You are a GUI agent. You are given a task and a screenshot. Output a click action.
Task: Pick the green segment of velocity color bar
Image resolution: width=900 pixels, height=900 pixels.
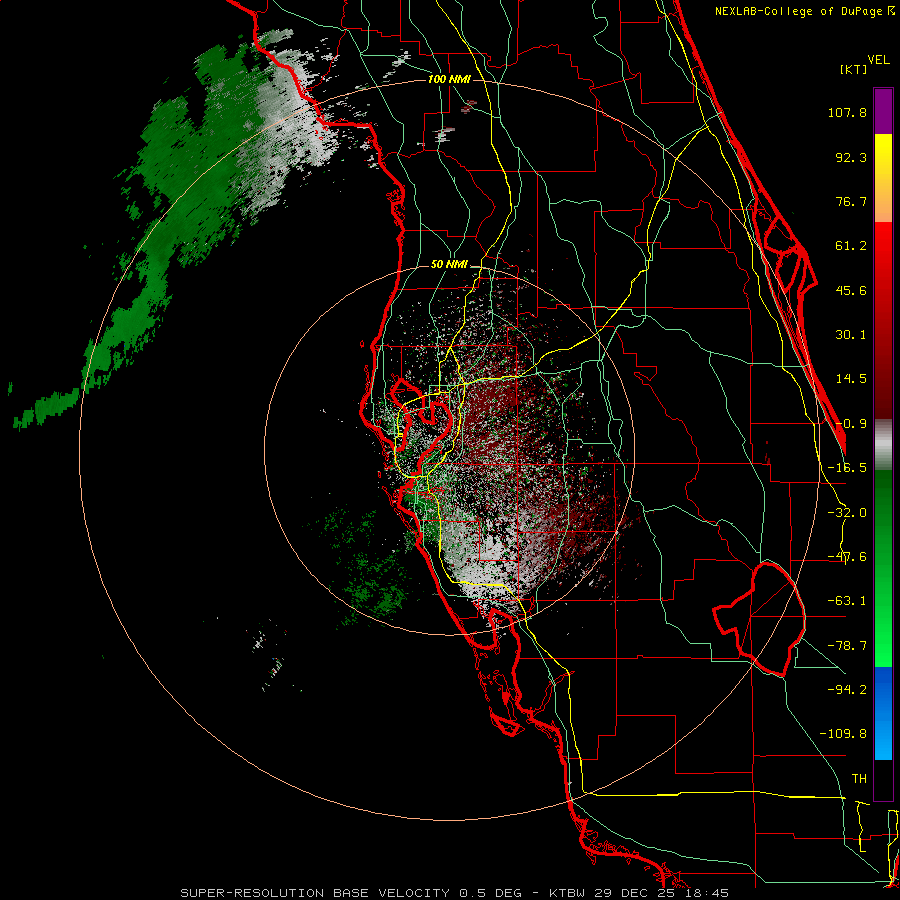883,568
